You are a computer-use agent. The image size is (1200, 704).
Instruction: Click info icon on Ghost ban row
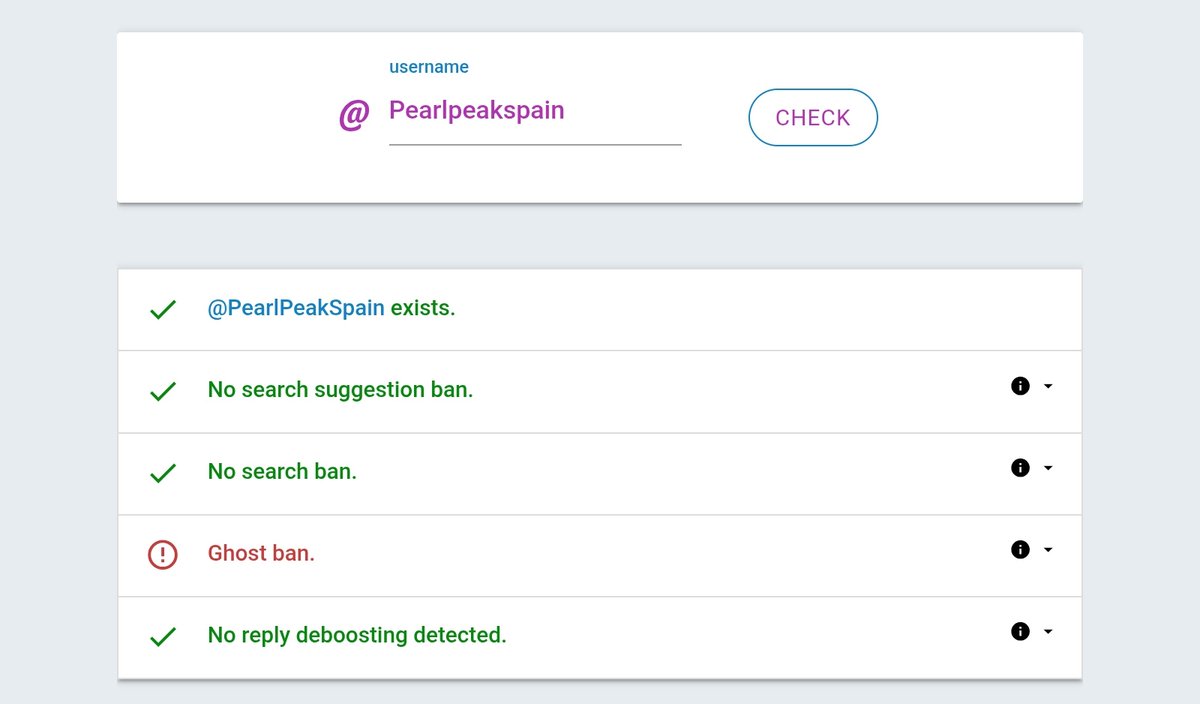click(1020, 550)
